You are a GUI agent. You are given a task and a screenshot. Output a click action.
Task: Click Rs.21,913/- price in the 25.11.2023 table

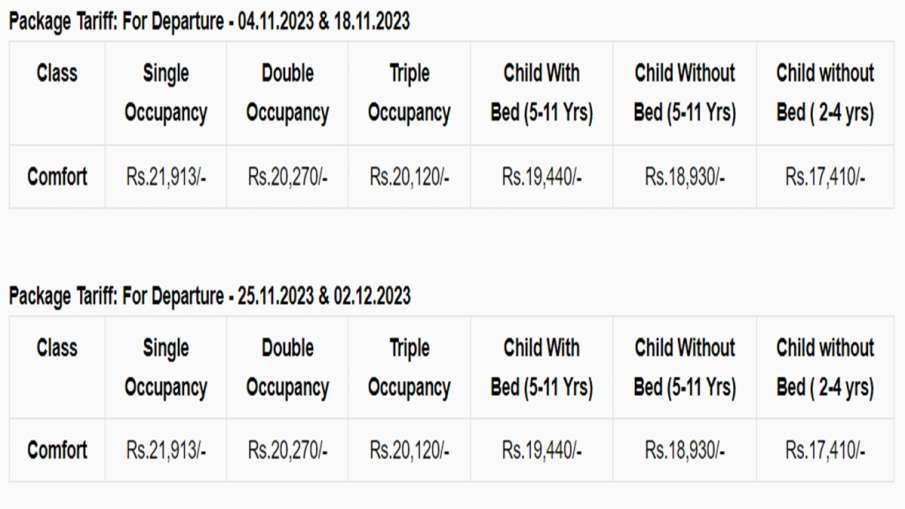click(166, 450)
